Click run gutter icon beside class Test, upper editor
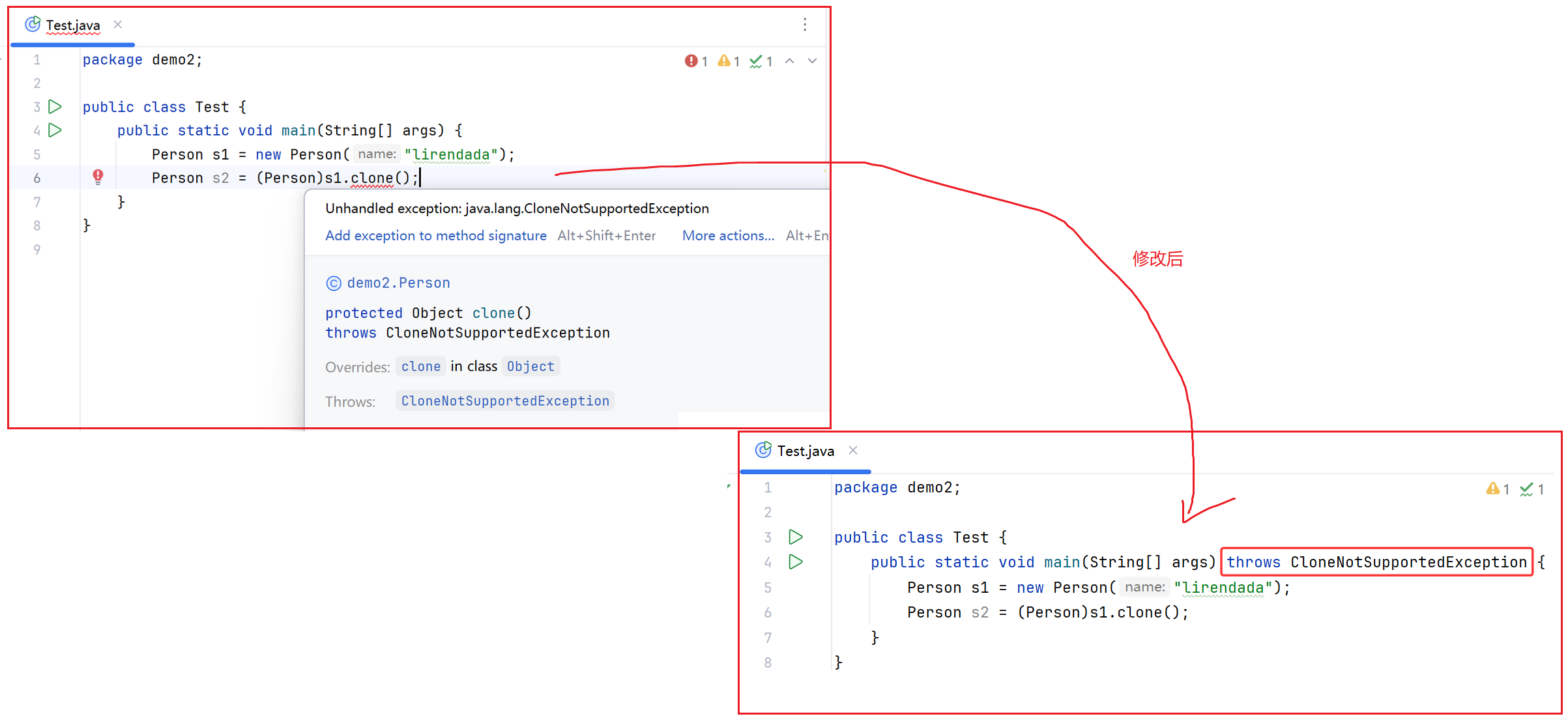 coord(55,106)
